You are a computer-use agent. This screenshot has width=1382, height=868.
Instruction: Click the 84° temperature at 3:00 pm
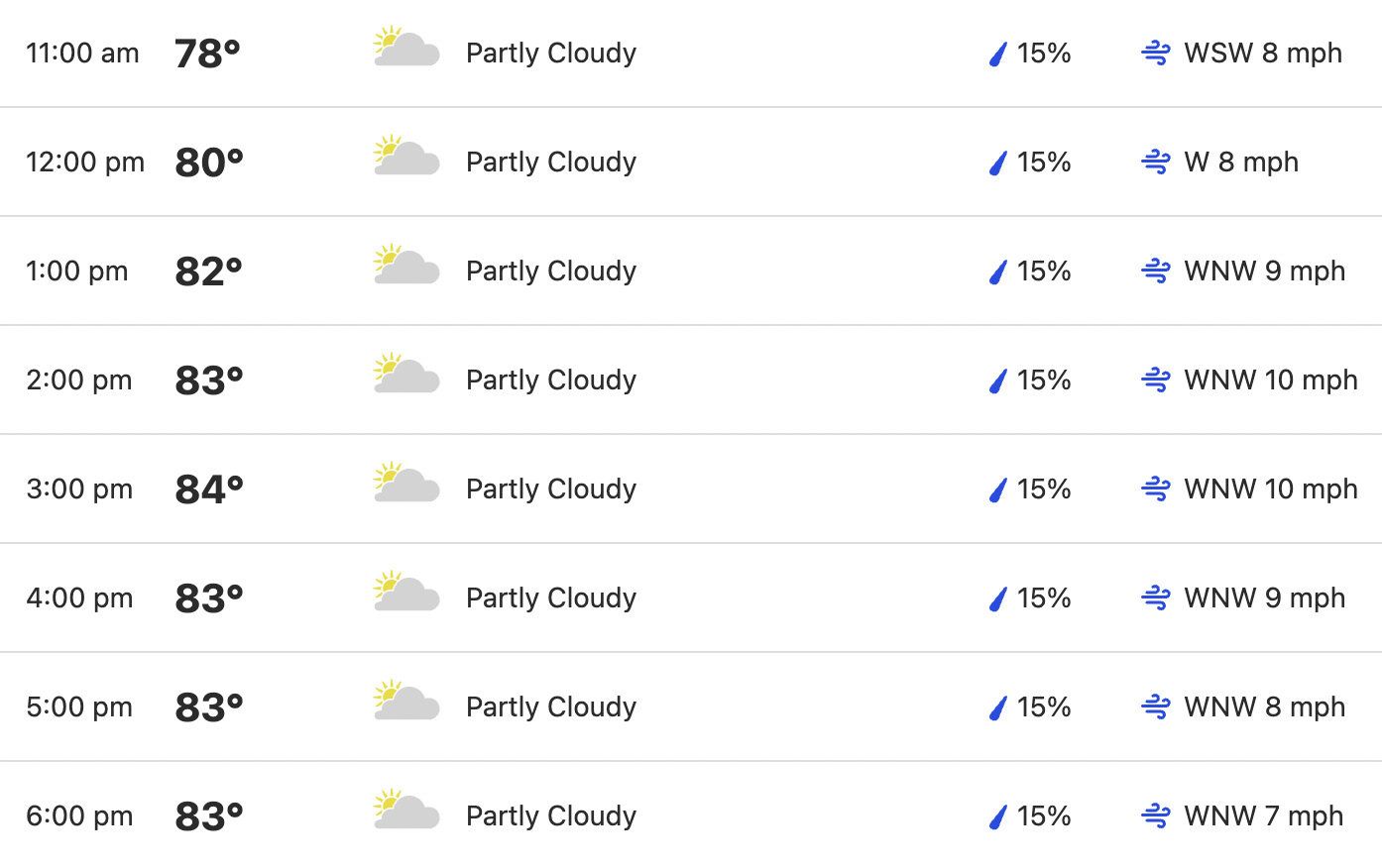coord(209,489)
